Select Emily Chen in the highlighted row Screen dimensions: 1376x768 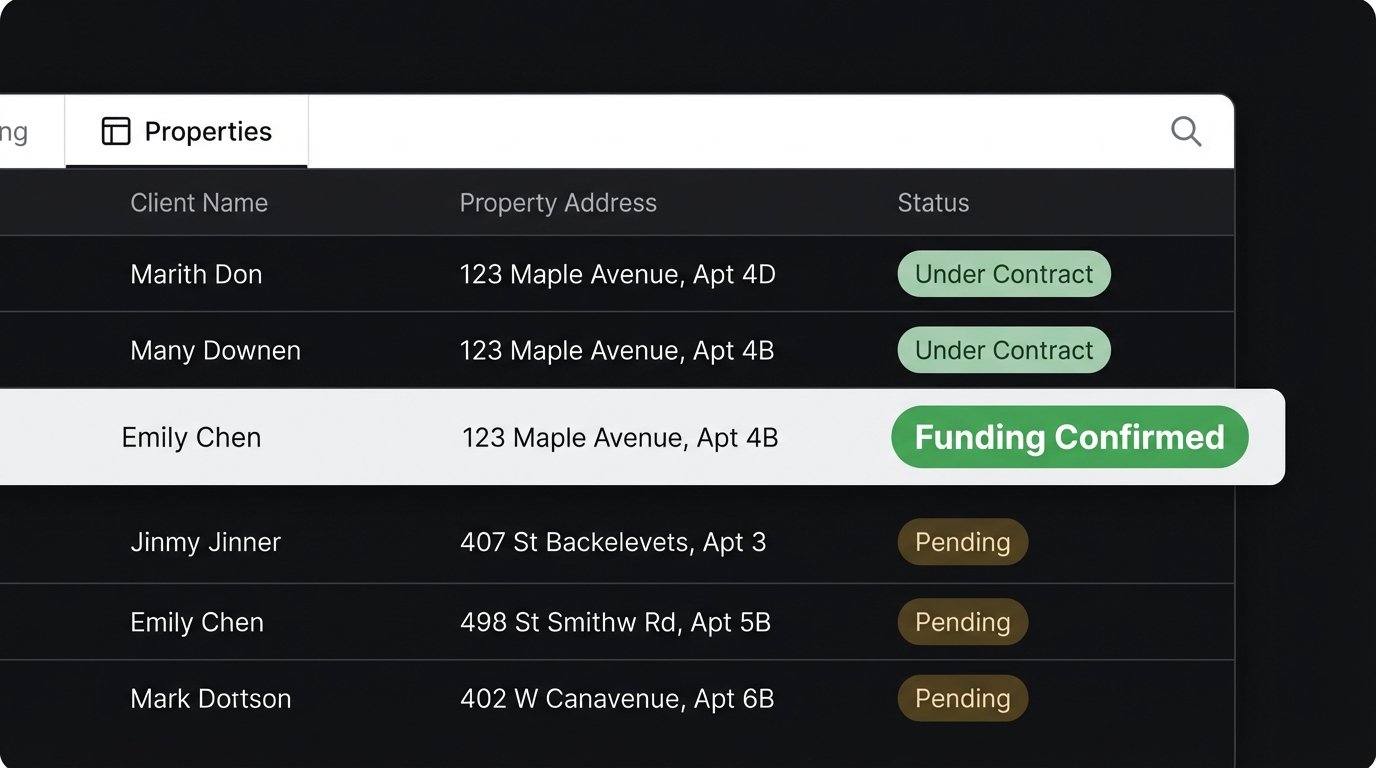(x=191, y=437)
